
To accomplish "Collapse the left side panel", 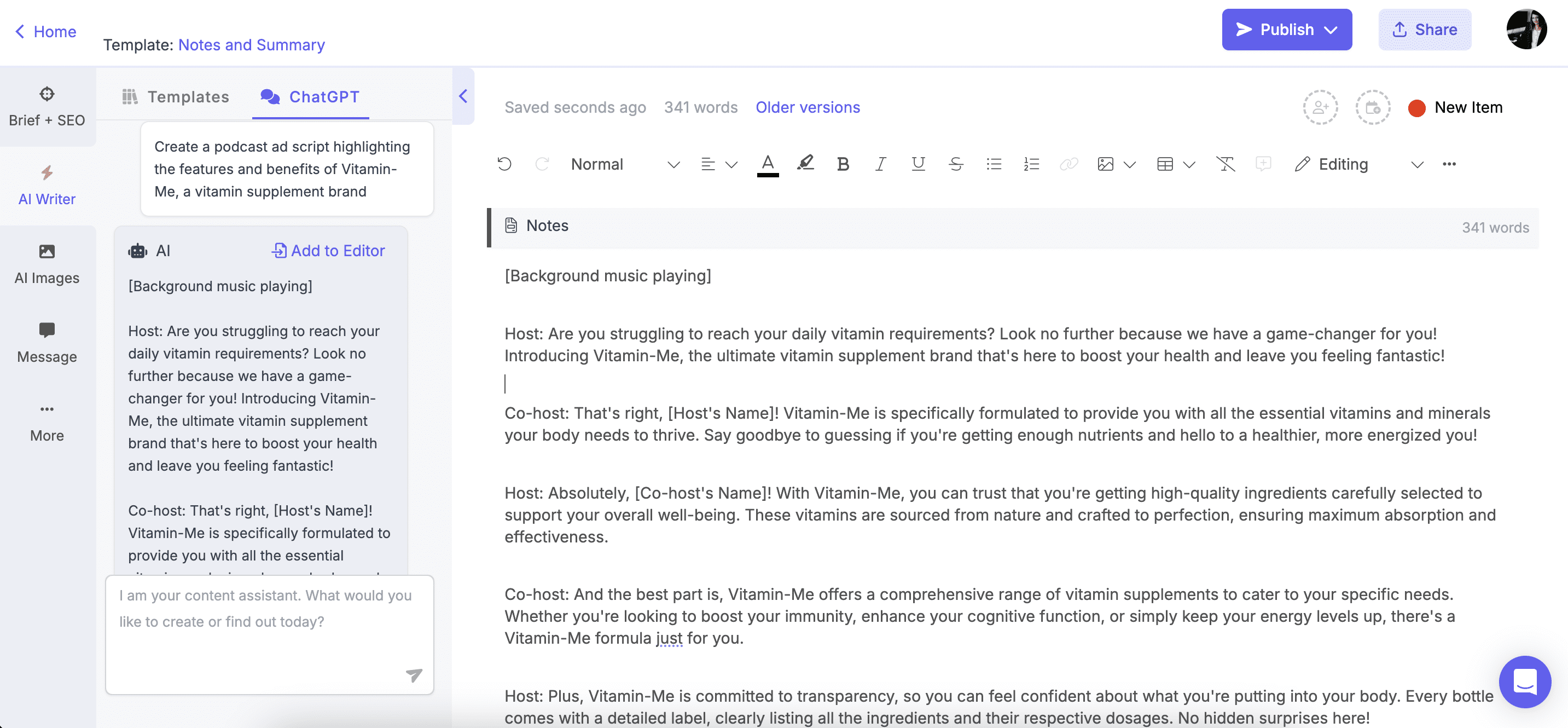I will [x=463, y=96].
